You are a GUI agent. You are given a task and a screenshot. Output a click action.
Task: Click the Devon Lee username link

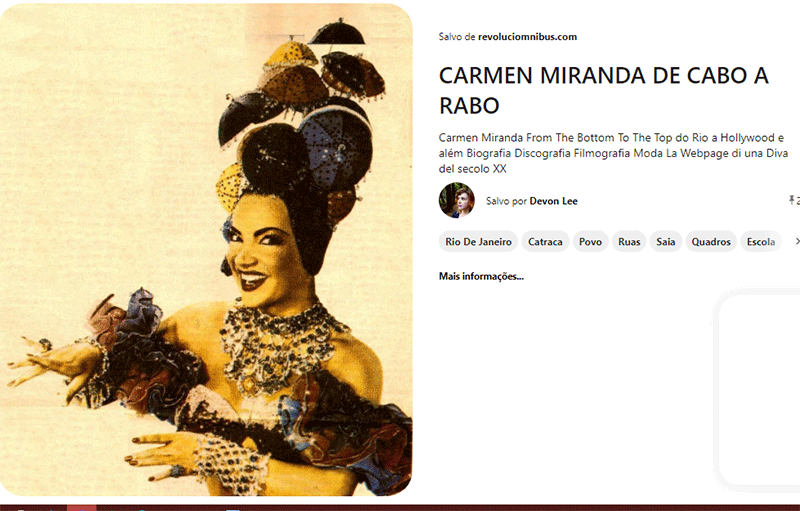554,201
